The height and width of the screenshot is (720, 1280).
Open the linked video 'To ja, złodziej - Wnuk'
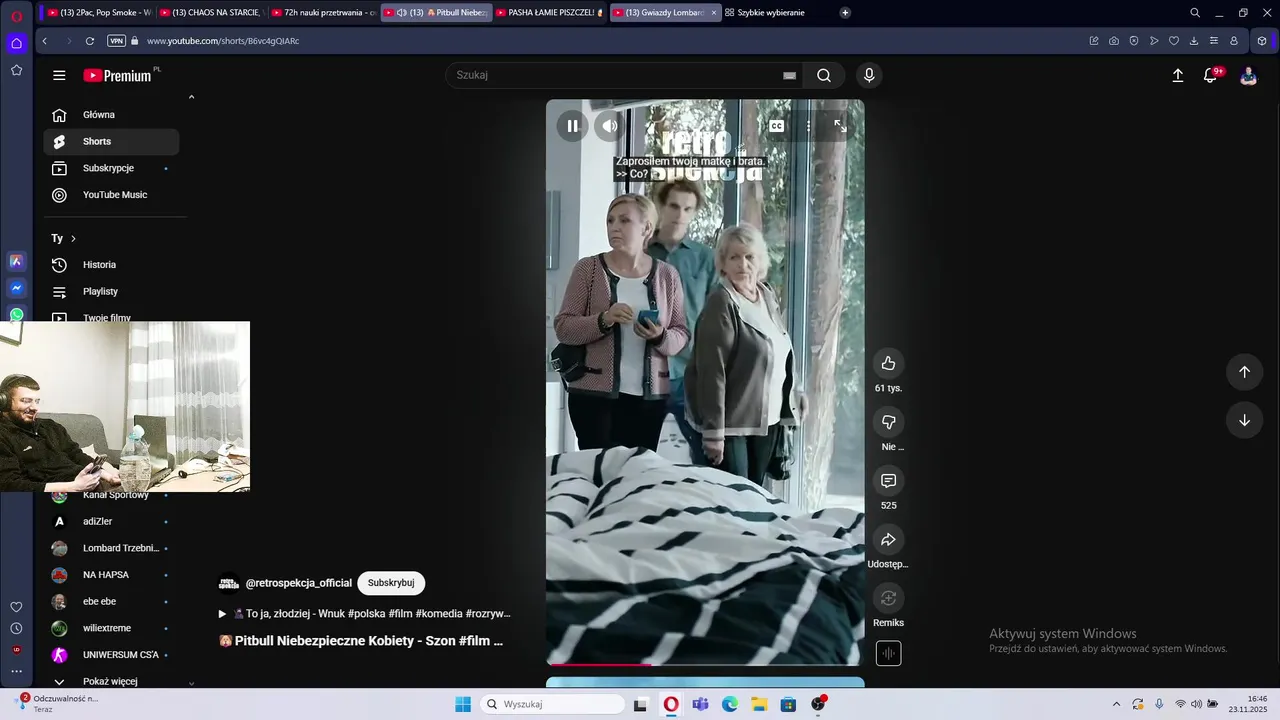coord(365,613)
